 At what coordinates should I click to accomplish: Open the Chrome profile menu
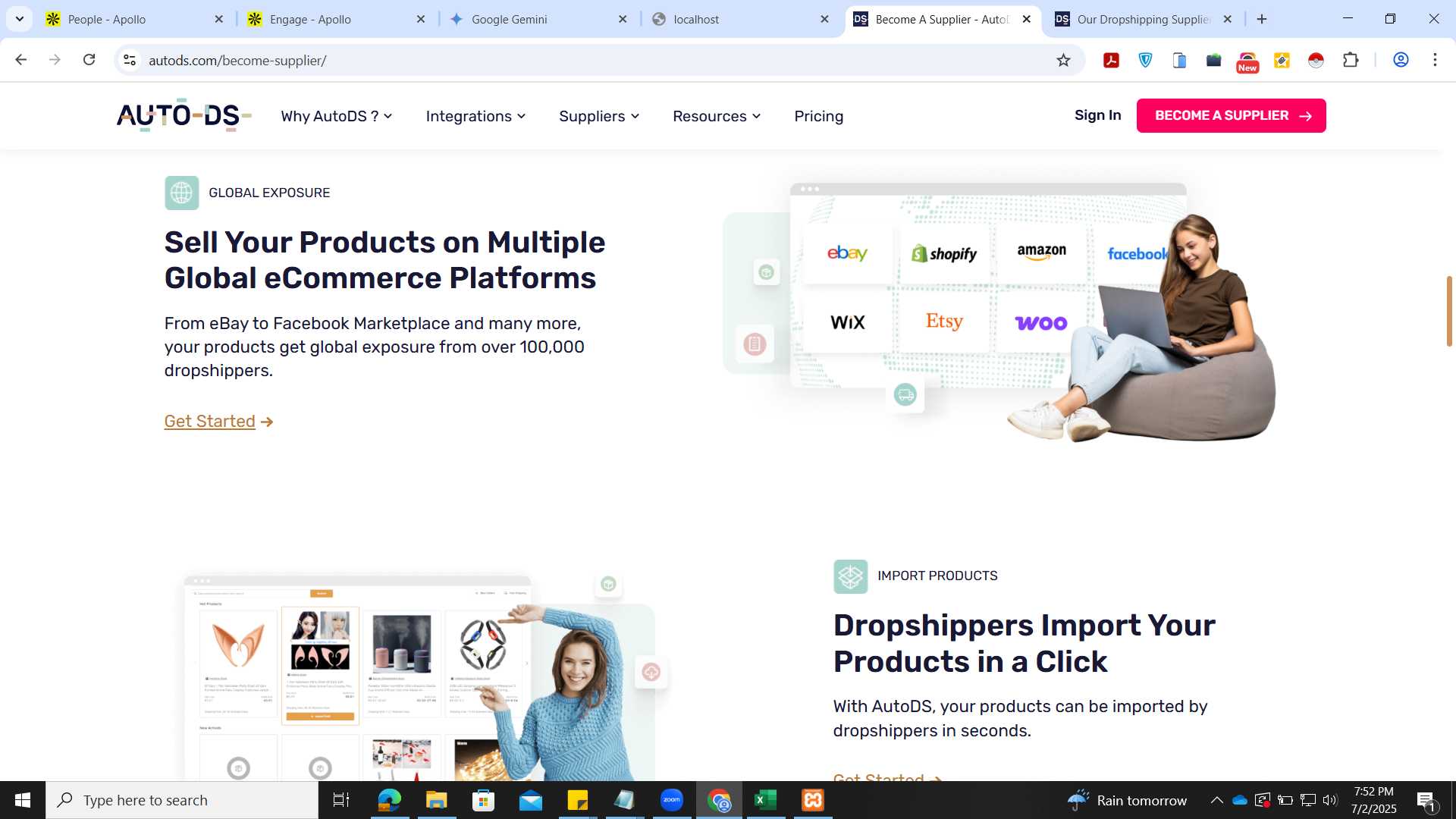[x=1401, y=60]
